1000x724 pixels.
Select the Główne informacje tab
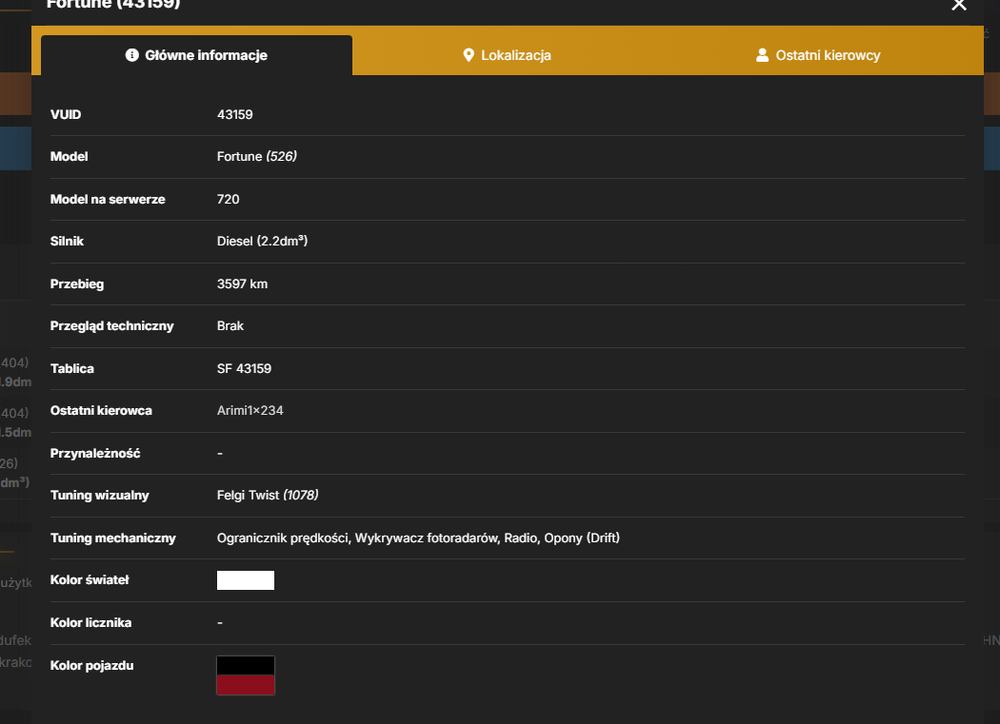coord(196,55)
